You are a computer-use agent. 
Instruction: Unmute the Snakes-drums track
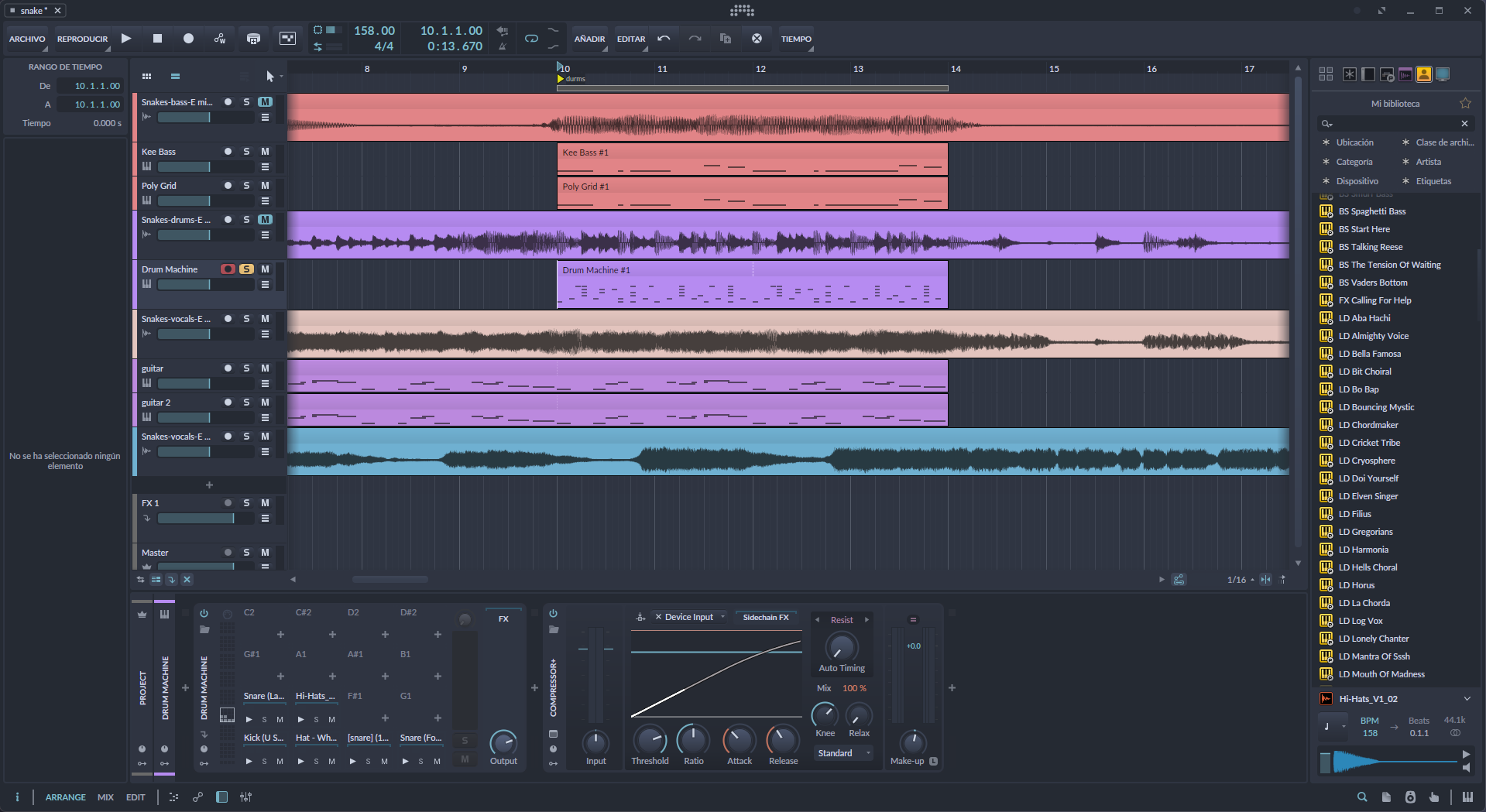265,220
